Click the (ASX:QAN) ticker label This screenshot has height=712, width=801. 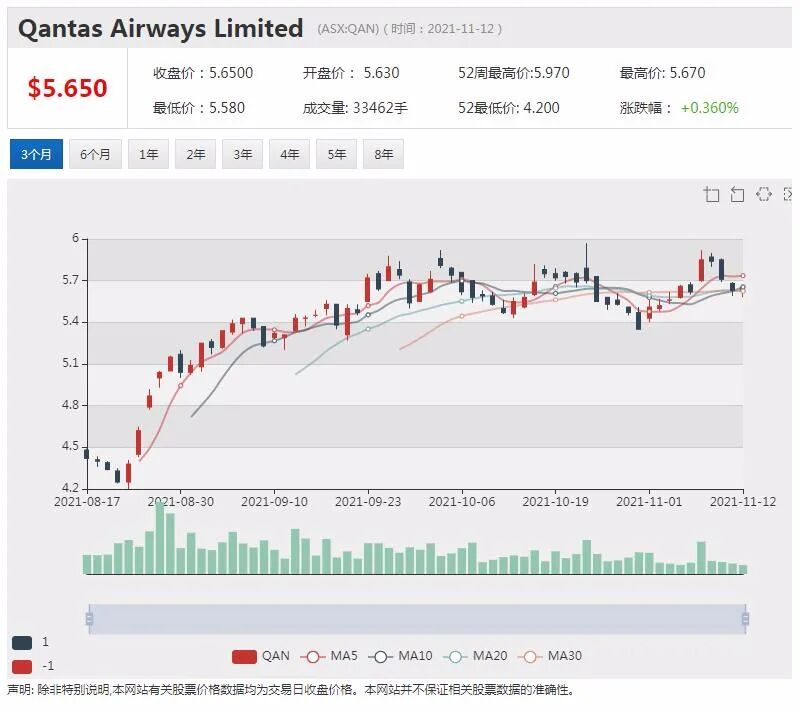point(348,29)
